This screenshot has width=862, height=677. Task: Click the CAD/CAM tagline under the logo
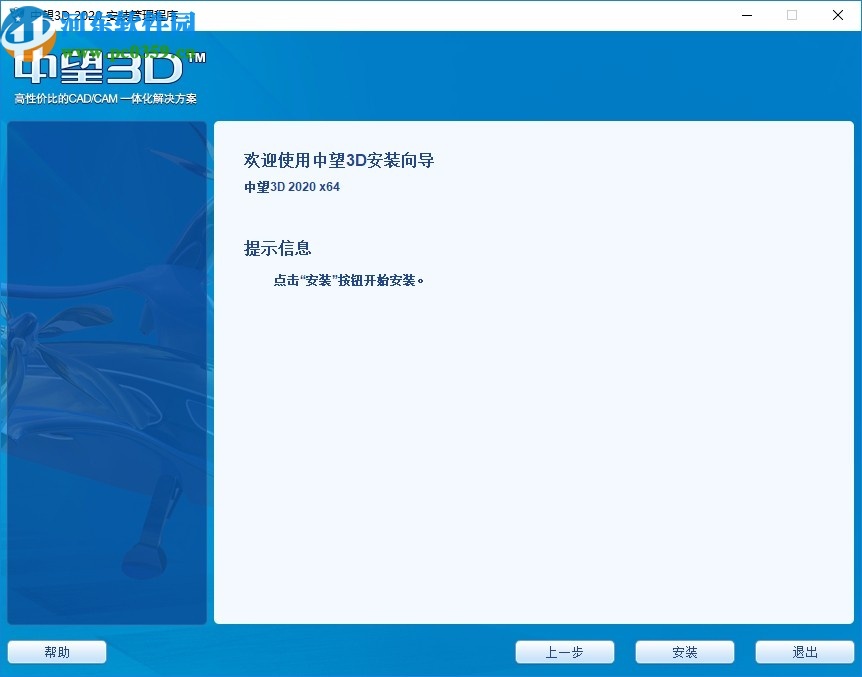point(105,99)
